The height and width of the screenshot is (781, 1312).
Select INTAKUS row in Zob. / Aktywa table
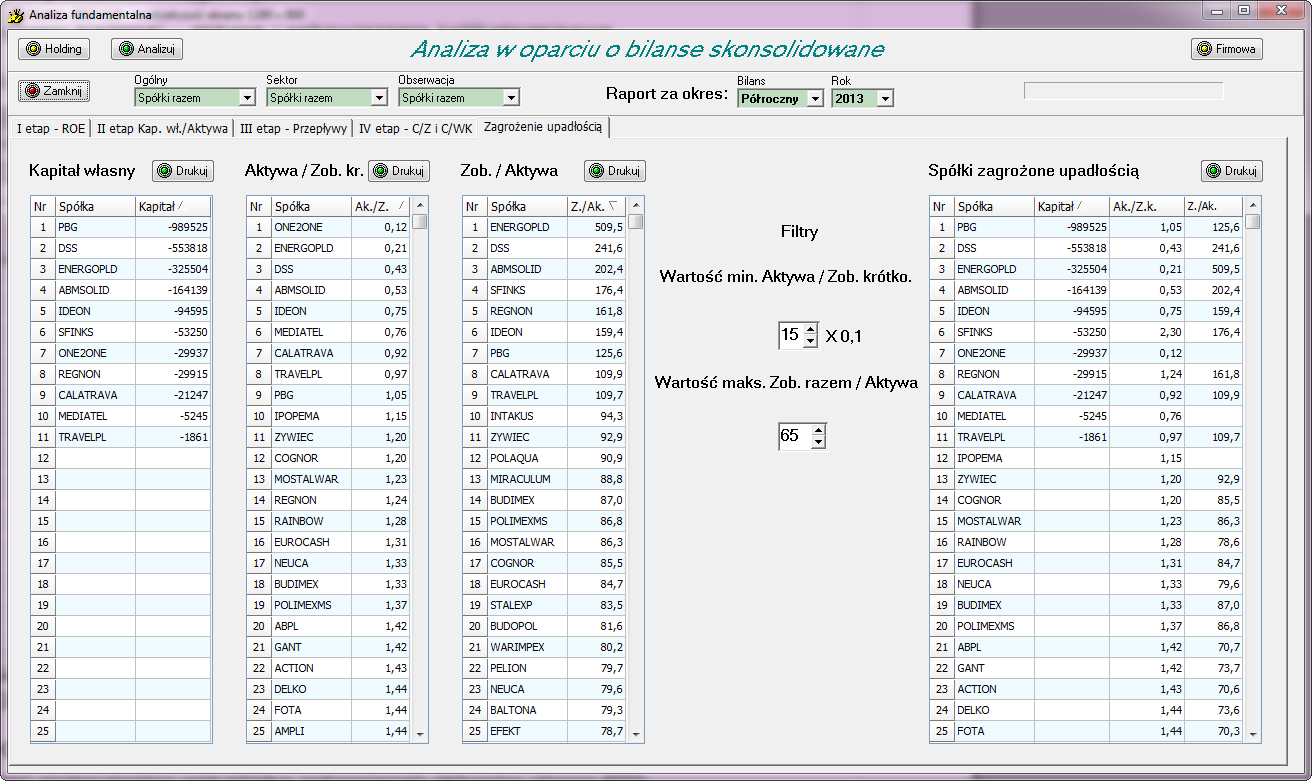point(545,416)
